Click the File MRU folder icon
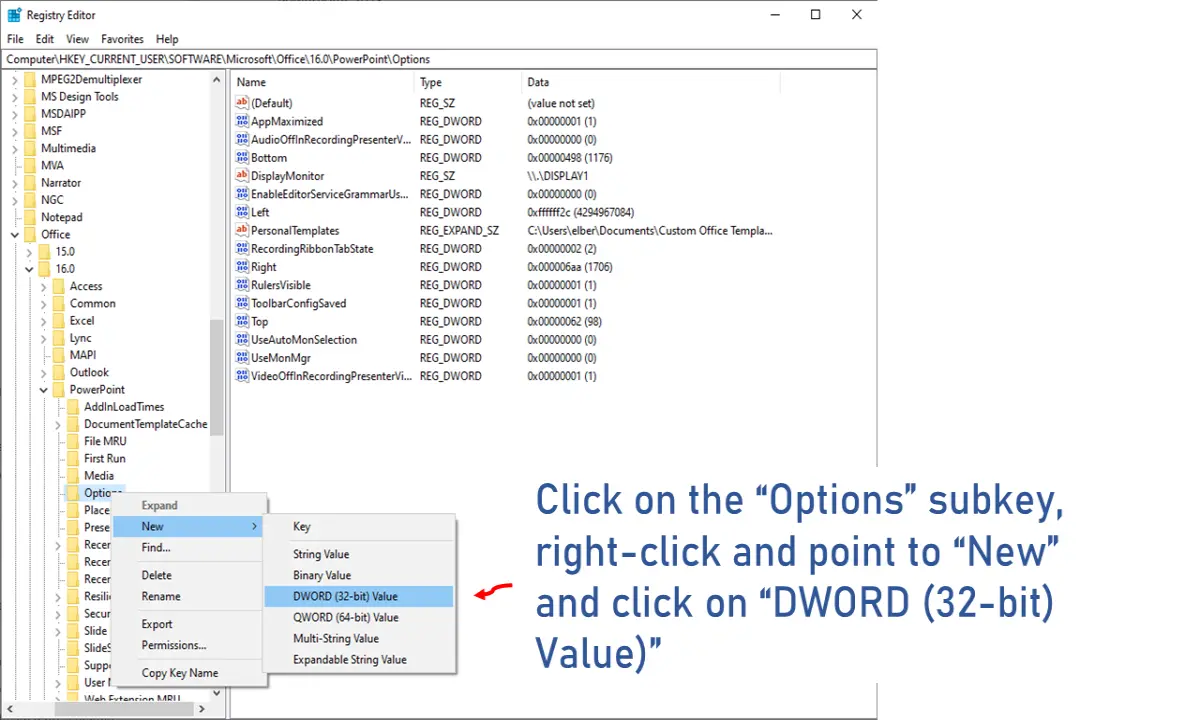 (x=73, y=441)
